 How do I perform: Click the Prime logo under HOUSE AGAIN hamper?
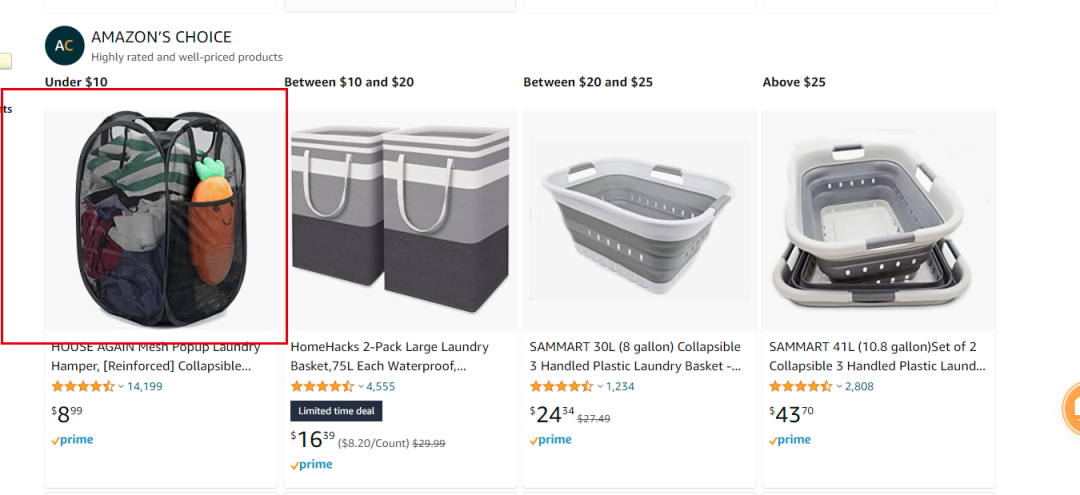point(72,440)
